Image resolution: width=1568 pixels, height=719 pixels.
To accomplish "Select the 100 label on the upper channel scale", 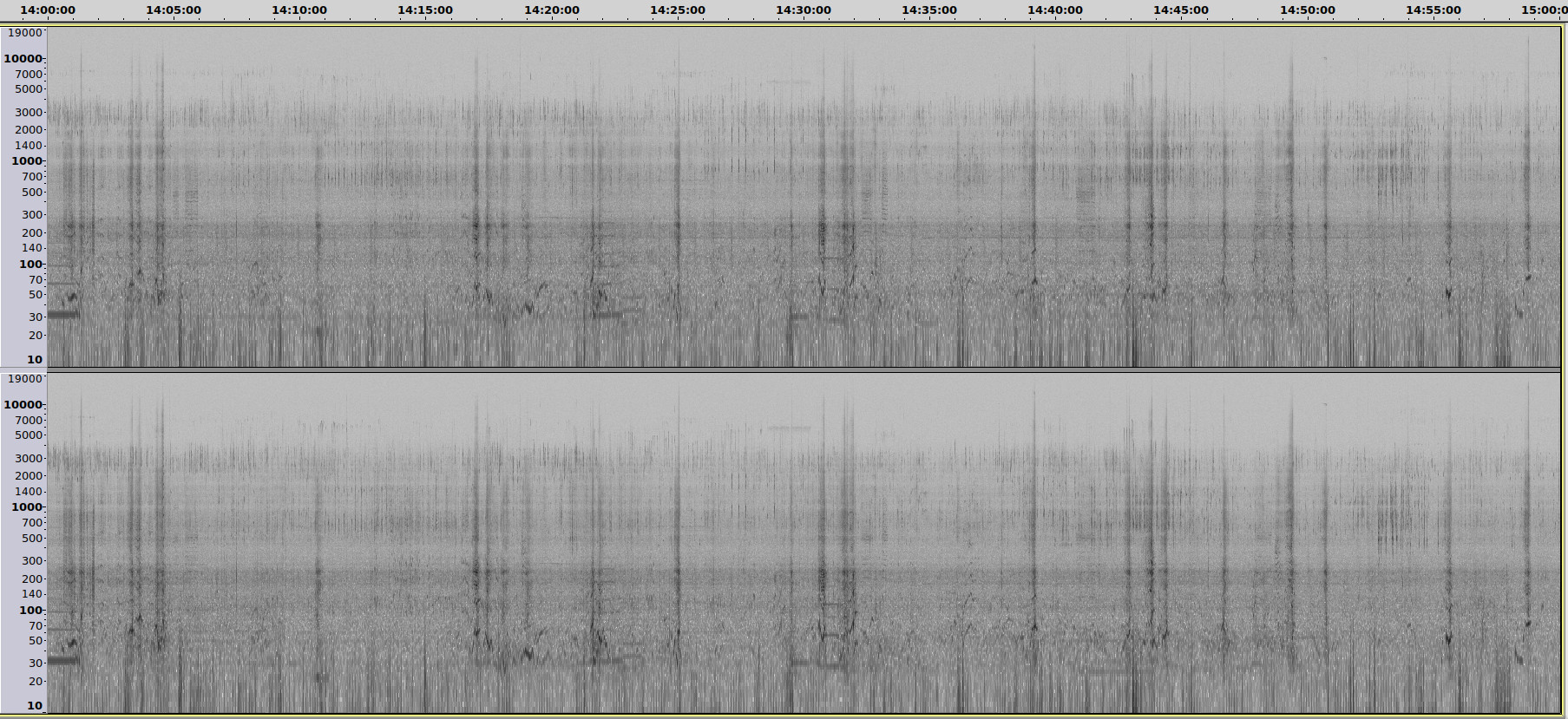I will pyautogui.click(x=31, y=265).
